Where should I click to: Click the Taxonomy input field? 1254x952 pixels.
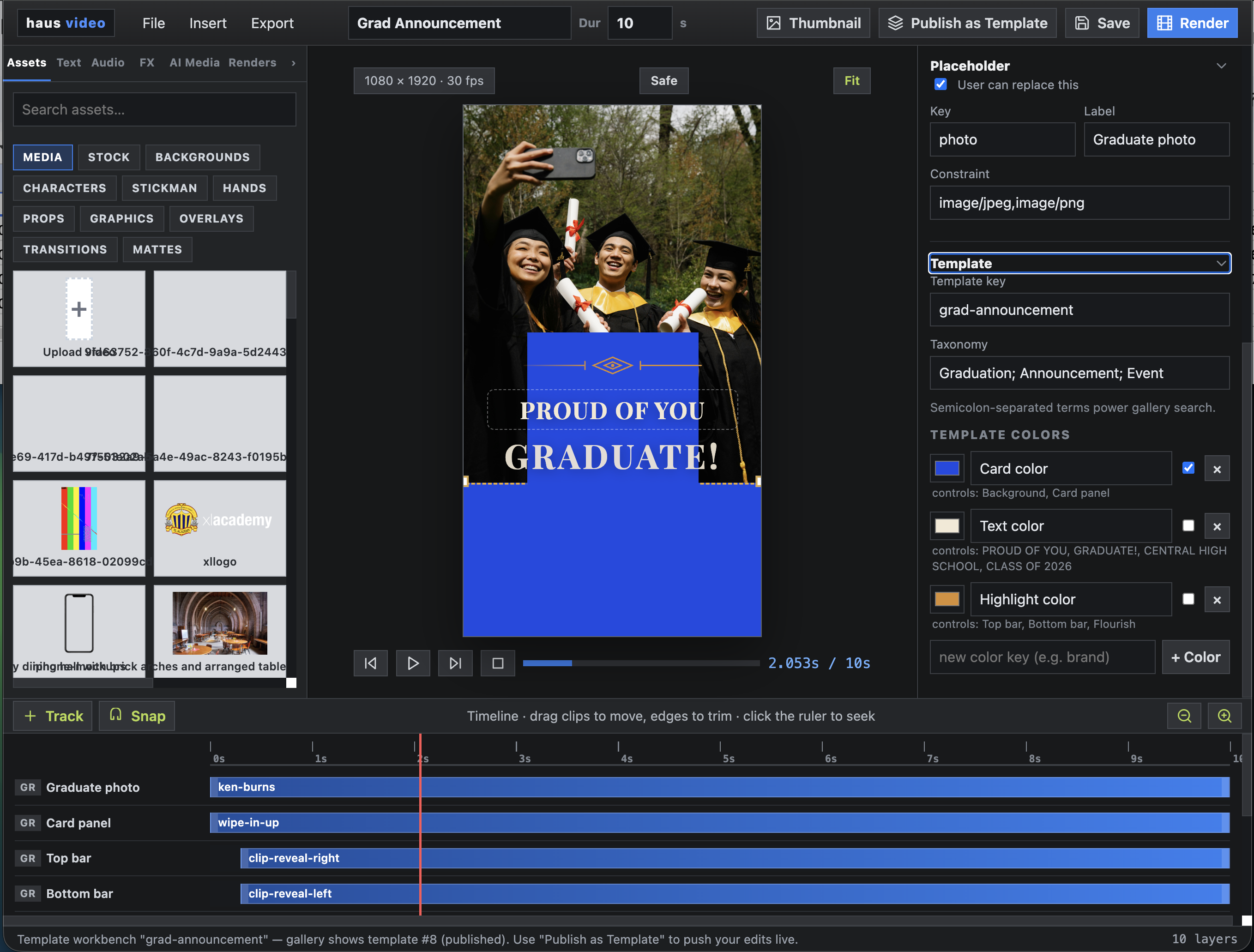pos(1079,373)
